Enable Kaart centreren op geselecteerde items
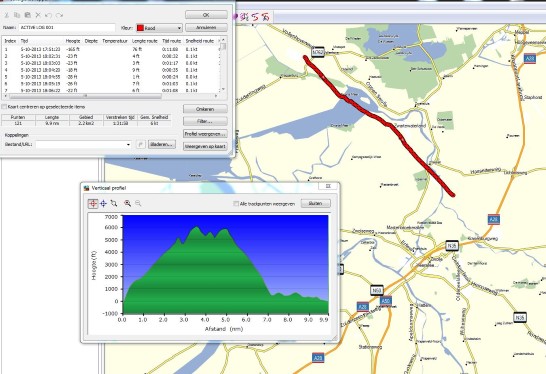The image size is (546, 374). (4, 107)
